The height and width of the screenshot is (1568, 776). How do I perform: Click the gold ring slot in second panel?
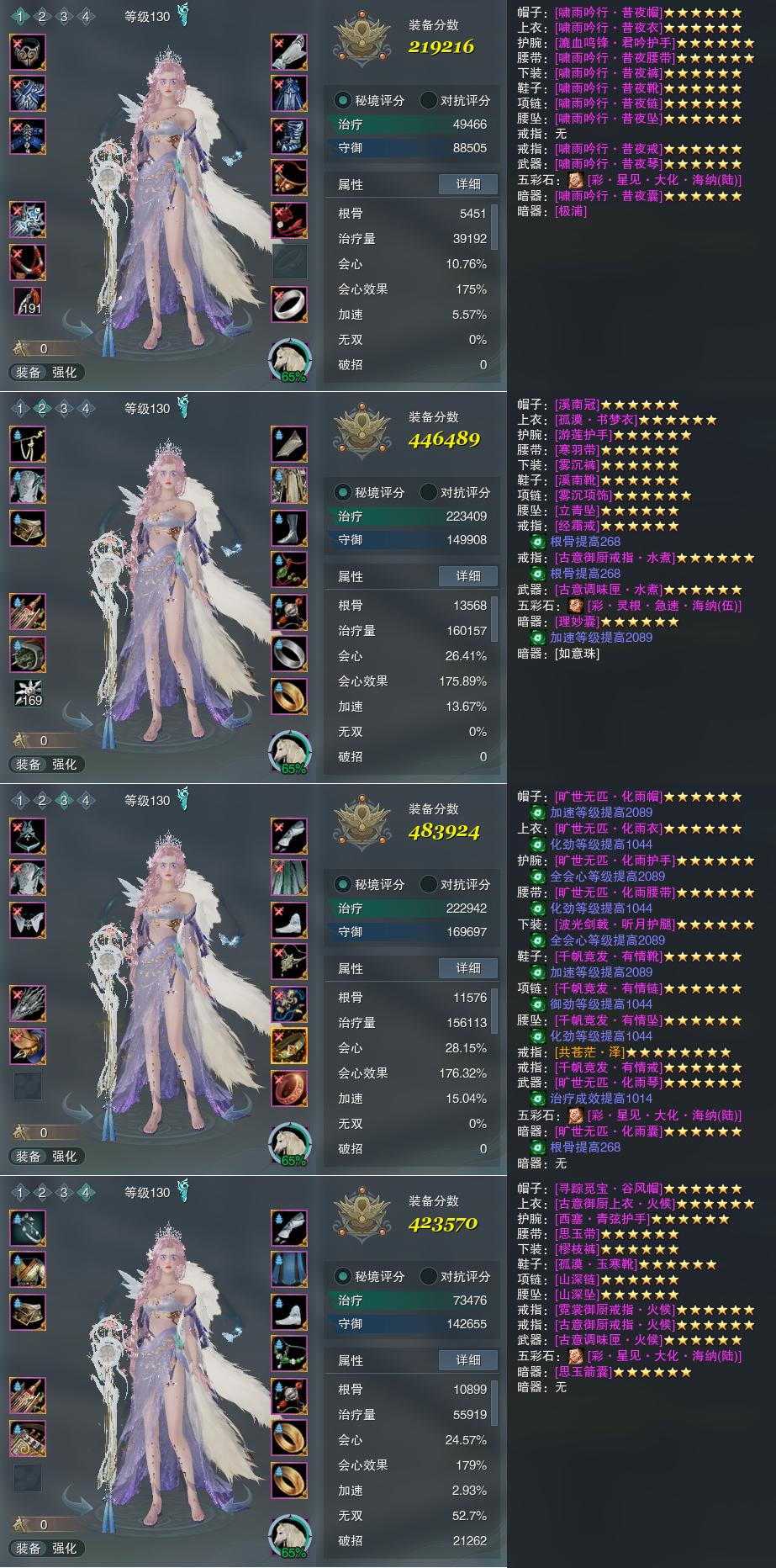(x=289, y=696)
